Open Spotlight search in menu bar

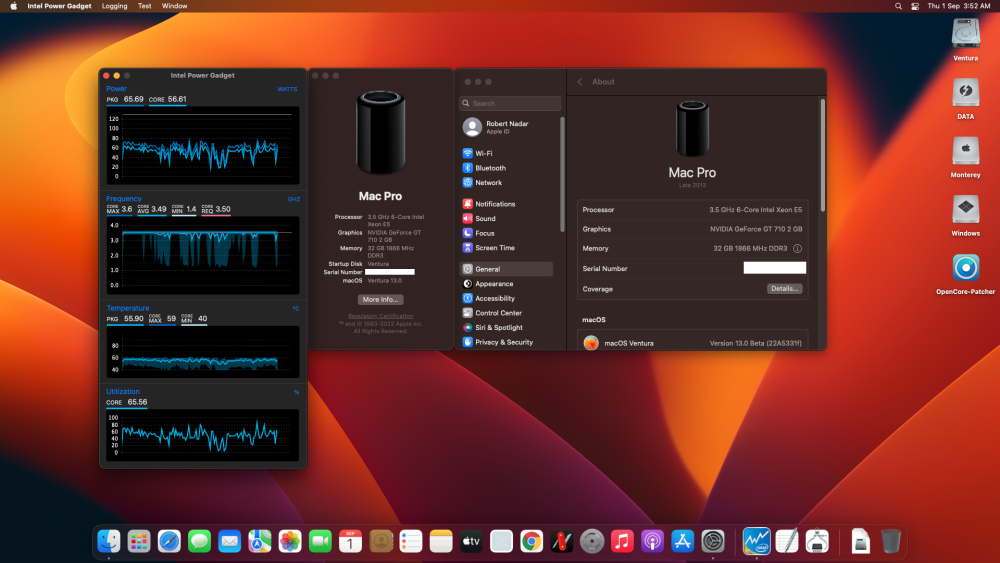[898, 6]
